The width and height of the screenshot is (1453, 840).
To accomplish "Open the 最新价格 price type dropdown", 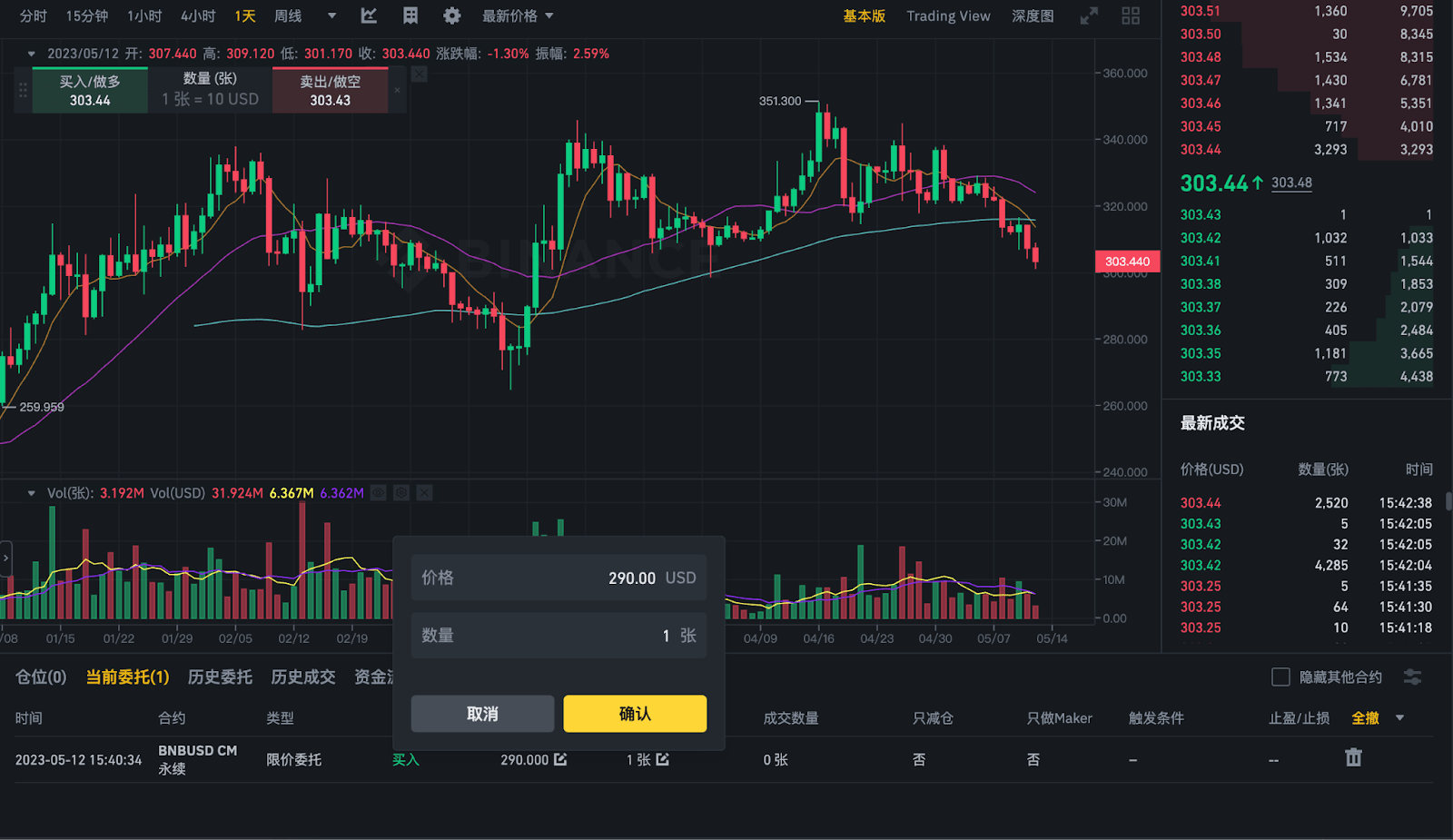I will [x=518, y=15].
